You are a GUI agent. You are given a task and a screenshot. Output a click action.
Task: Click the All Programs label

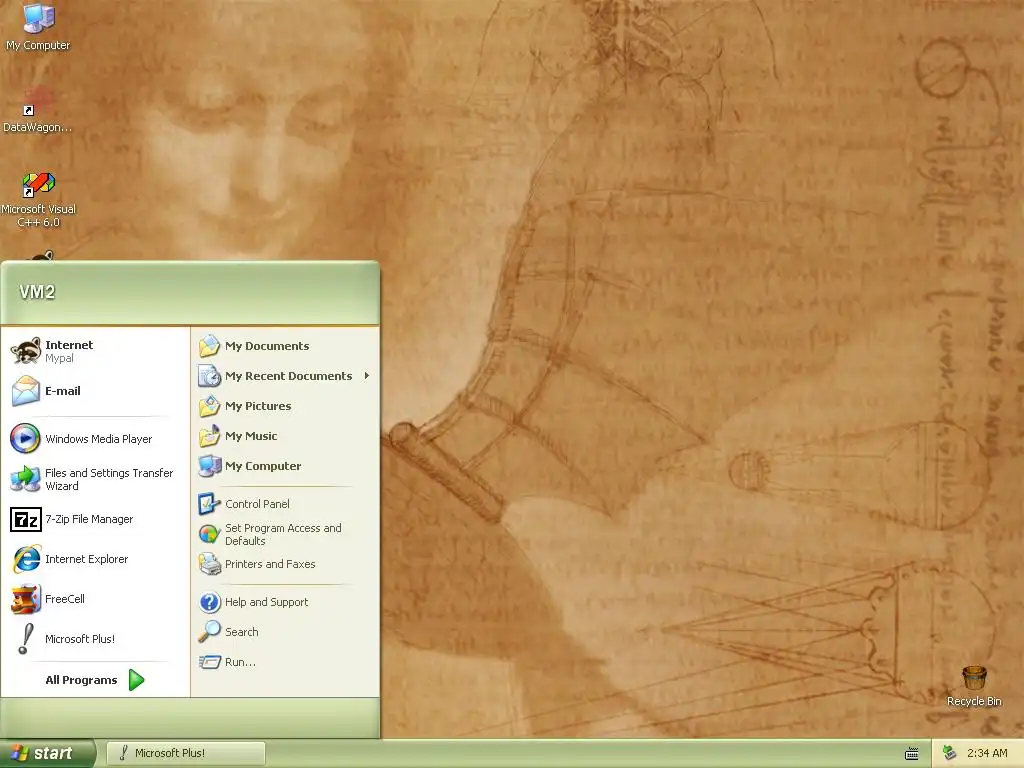click(x=81, y=680)
